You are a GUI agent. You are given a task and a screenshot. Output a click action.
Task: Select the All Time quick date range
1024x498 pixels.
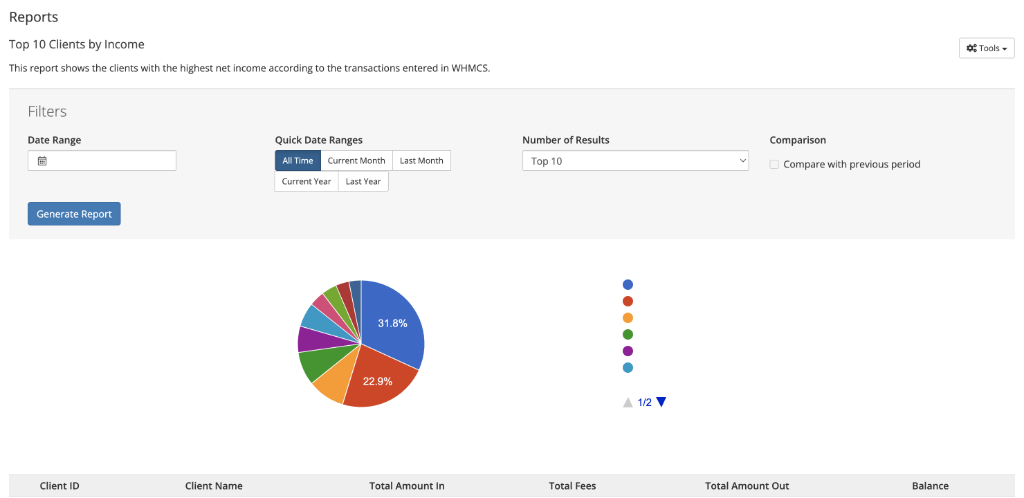298,161
